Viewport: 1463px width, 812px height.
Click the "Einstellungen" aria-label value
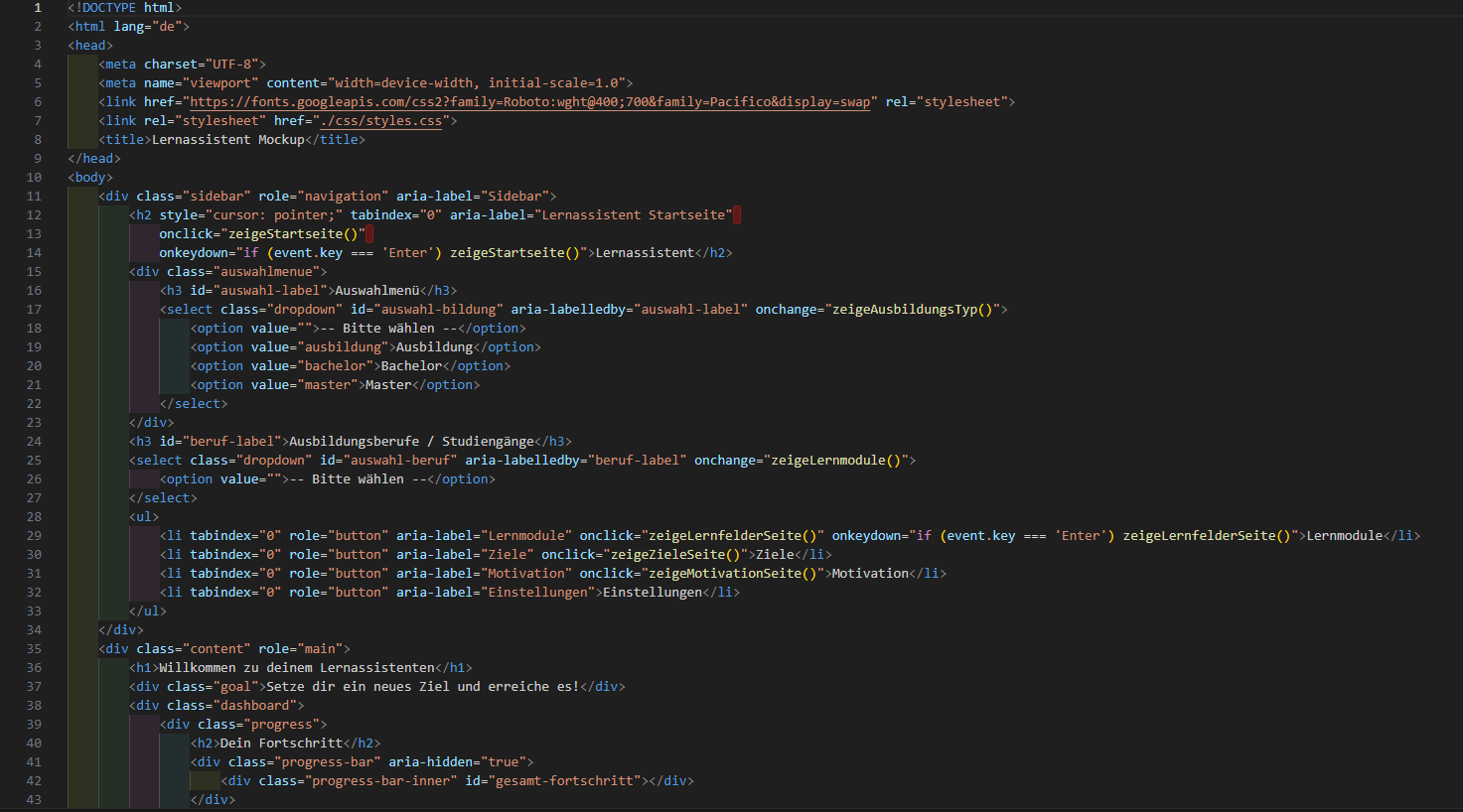(540, 593)
